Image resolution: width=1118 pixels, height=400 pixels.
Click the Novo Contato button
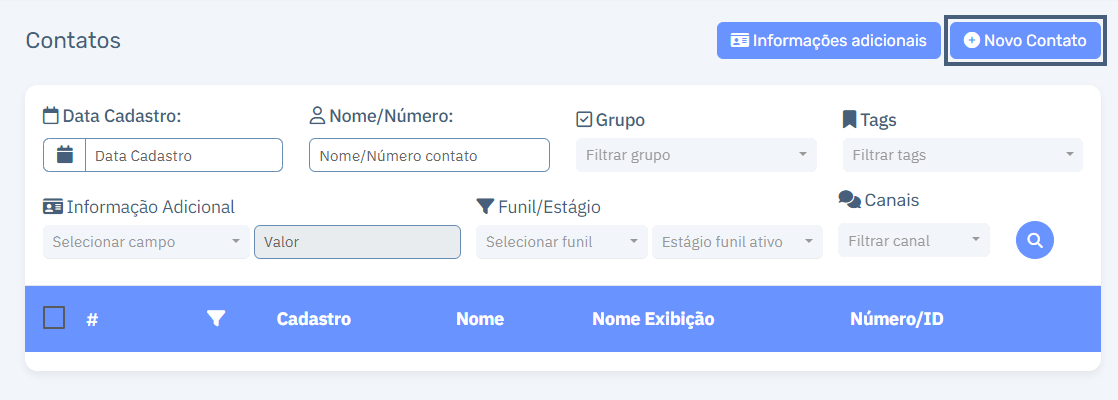coord(1025,41)
